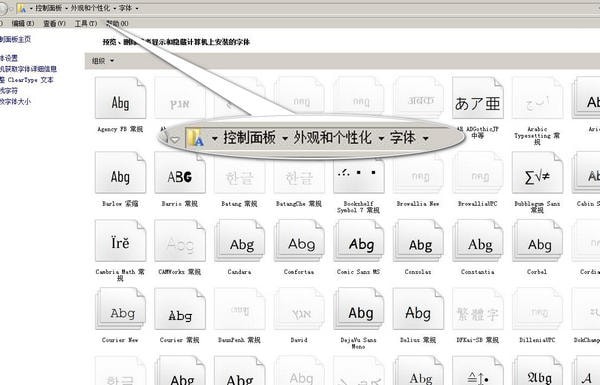Open the 工具(T) menu
The image size is (600, 385).
(x=86, y=23)
